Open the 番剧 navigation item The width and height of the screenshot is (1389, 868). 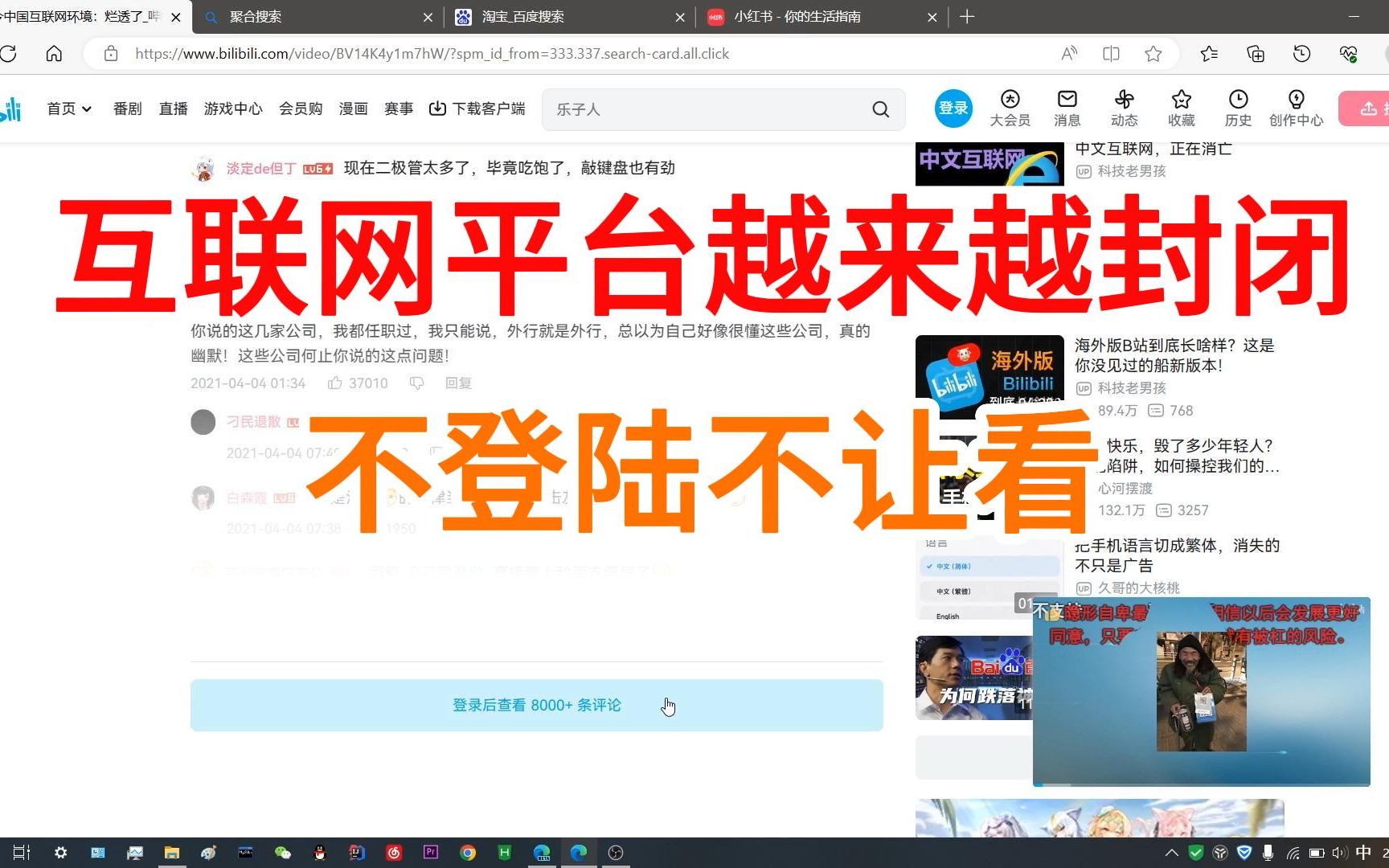coord(127,108)
